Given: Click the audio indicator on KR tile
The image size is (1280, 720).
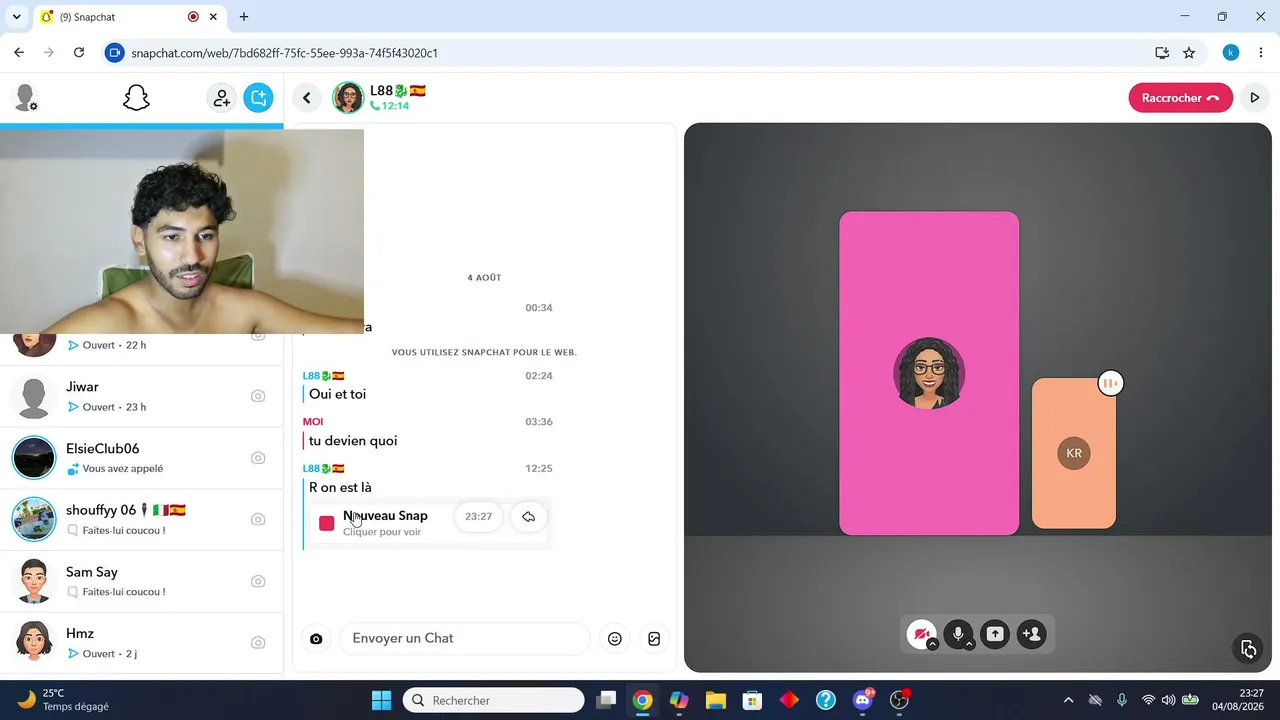Looking at the screenshot, I should click(x=1110, y=383).
